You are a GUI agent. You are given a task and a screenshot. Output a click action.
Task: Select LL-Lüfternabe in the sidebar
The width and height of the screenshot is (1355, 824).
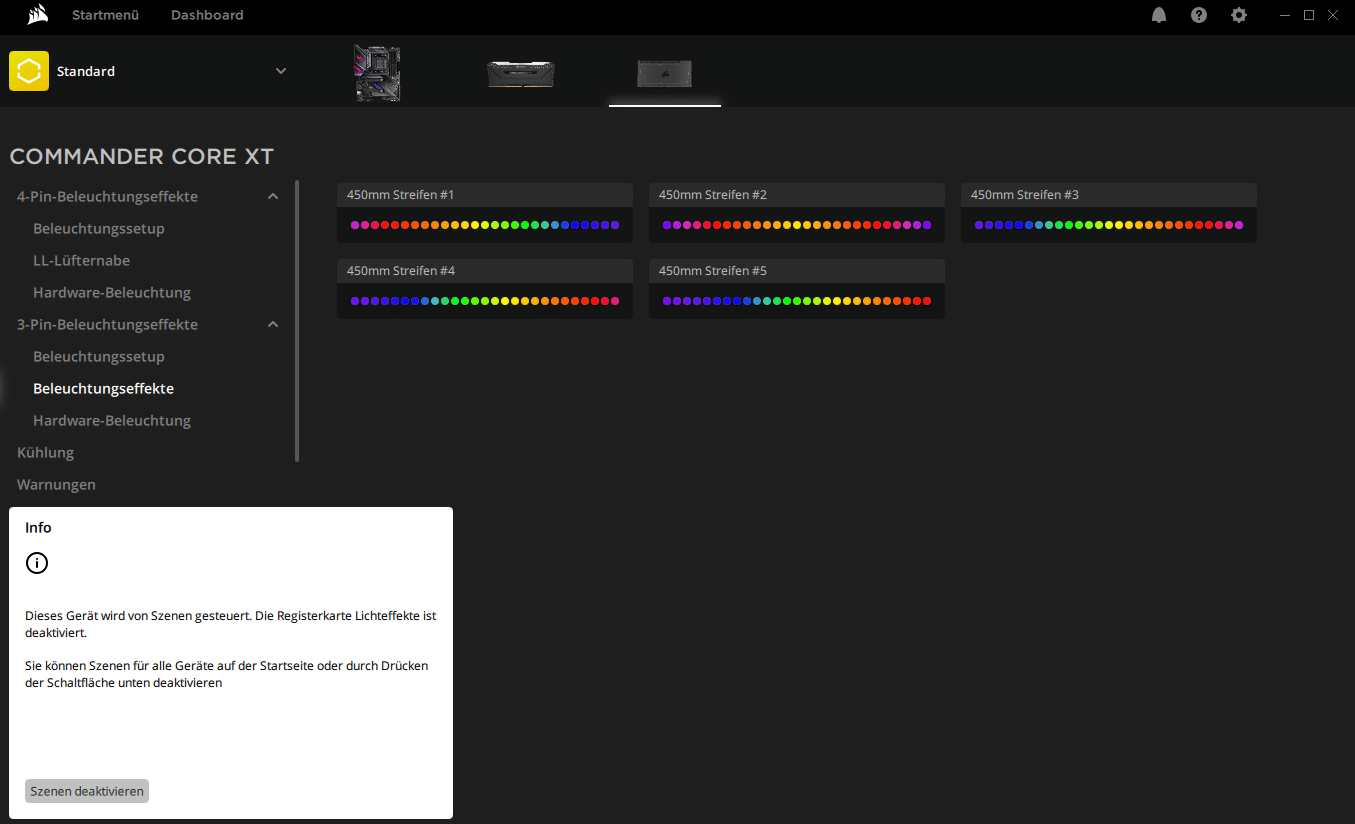pos(81,261)
